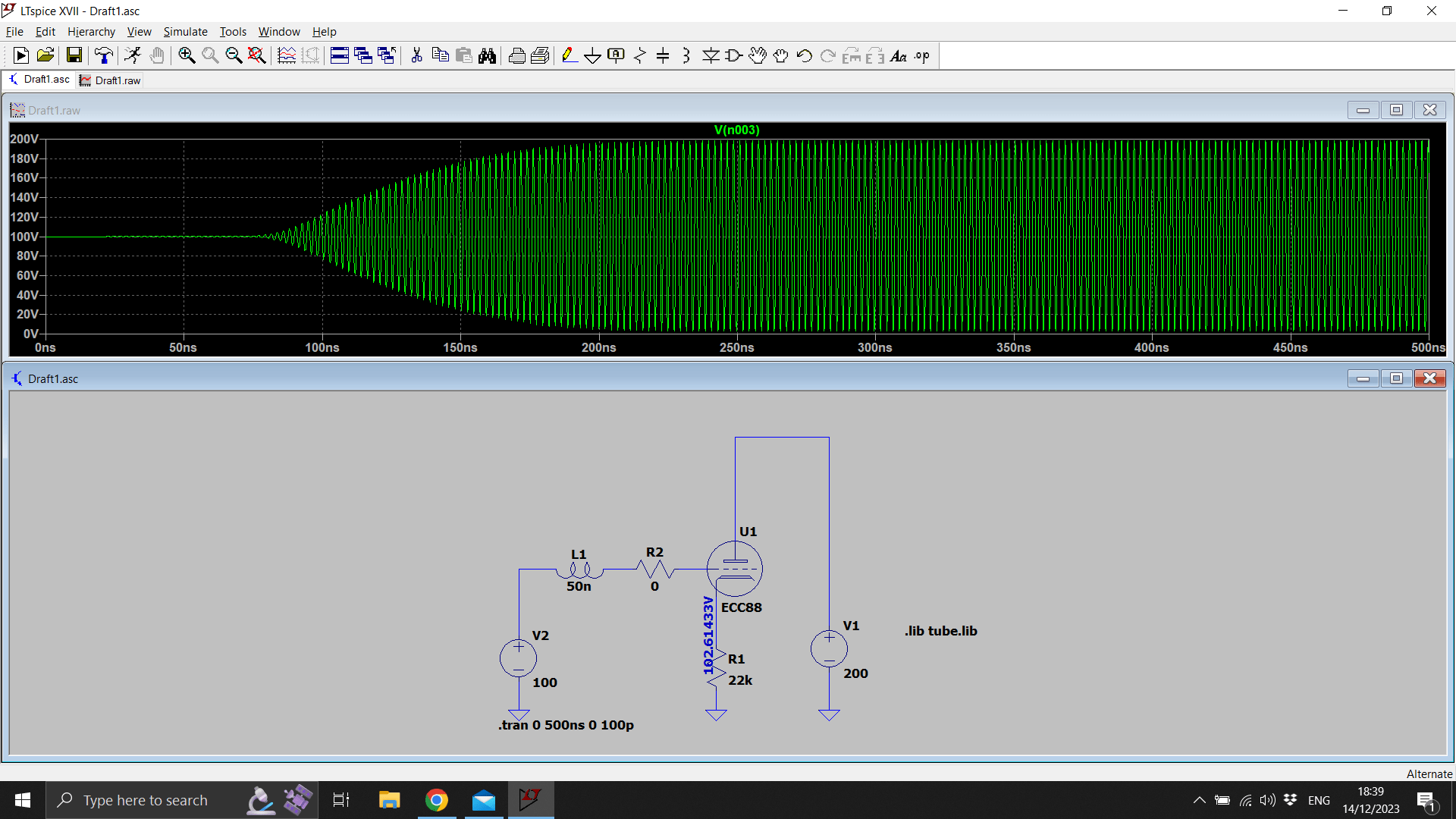Open the Windows Start menu
Viewport: 1456px width, 819px height.
23,800
